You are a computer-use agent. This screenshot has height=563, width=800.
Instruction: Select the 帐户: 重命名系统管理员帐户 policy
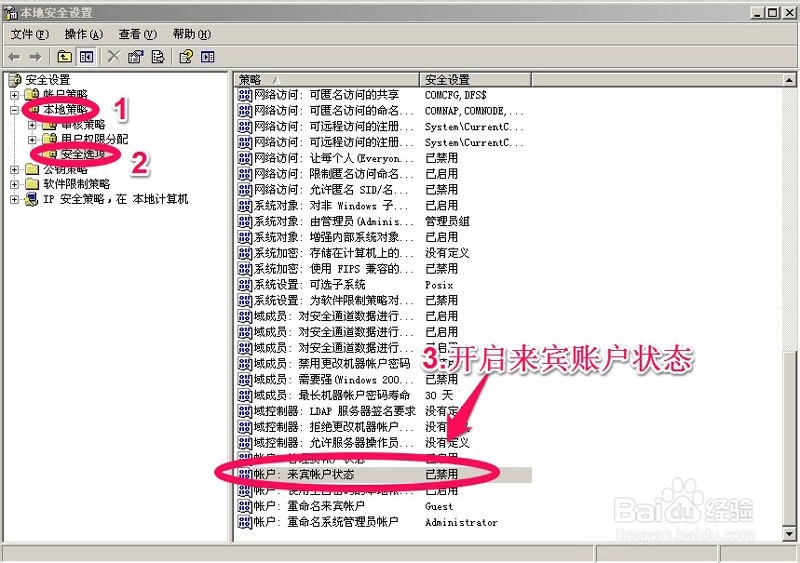tap(326, 522)
